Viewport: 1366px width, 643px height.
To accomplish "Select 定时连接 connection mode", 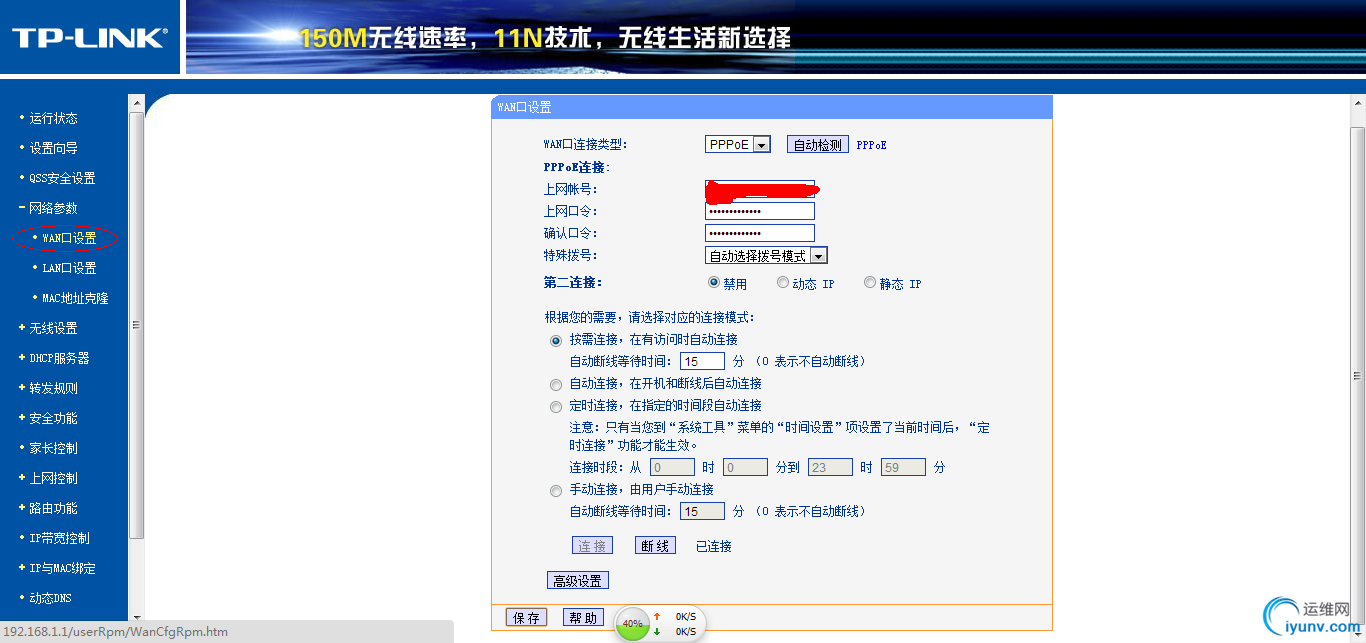I will point(556,406).
